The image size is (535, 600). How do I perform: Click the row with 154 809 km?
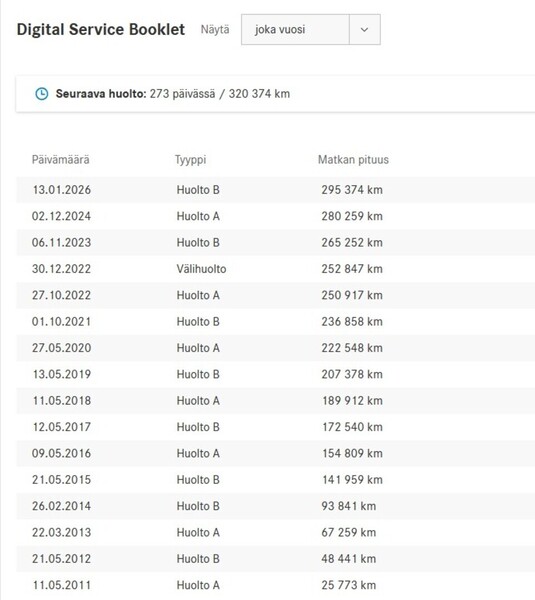pyautogui.click(x=276, y=453)
